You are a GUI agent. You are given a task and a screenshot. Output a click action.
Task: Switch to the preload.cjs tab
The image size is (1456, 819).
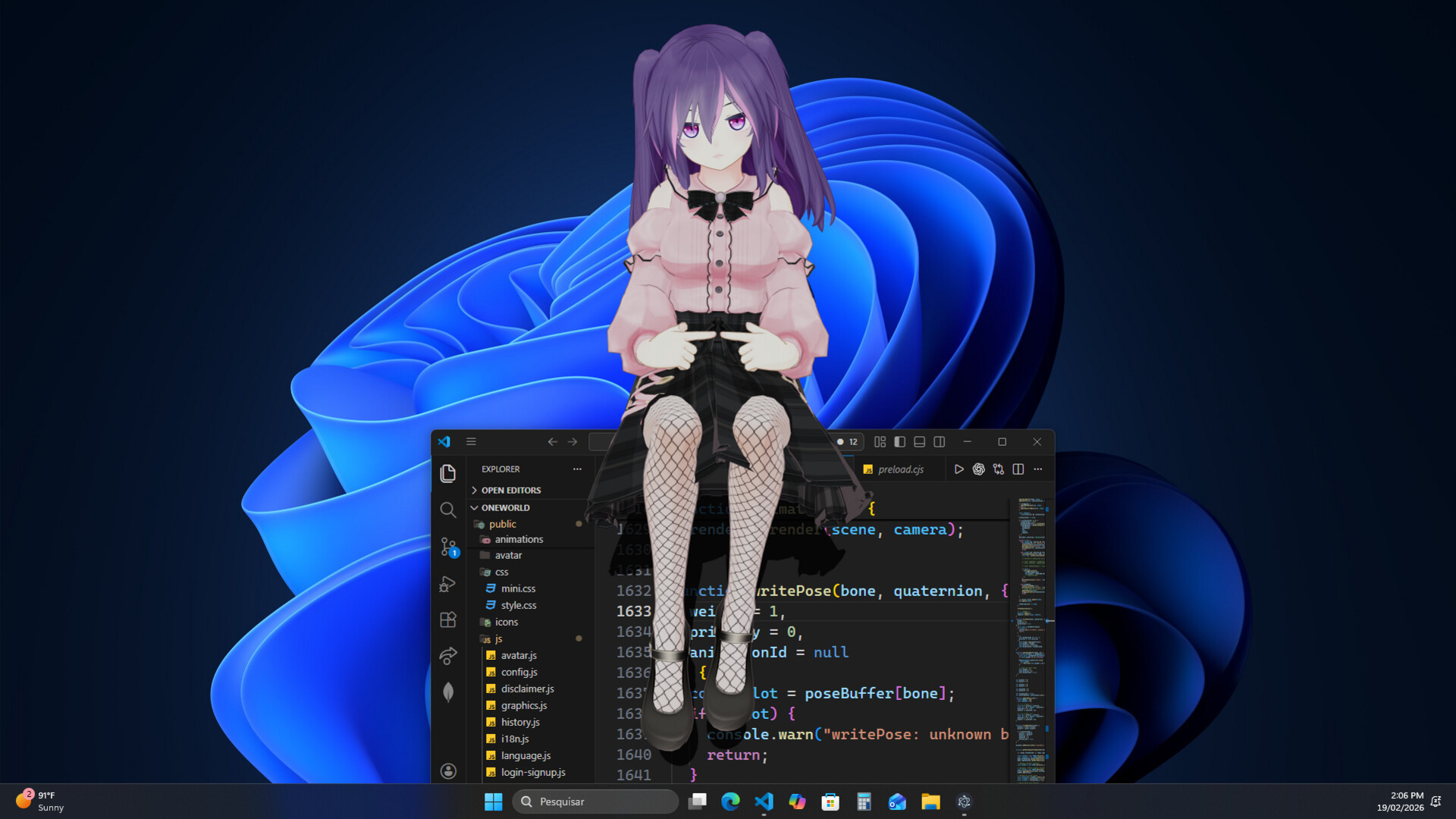(900, 469)
